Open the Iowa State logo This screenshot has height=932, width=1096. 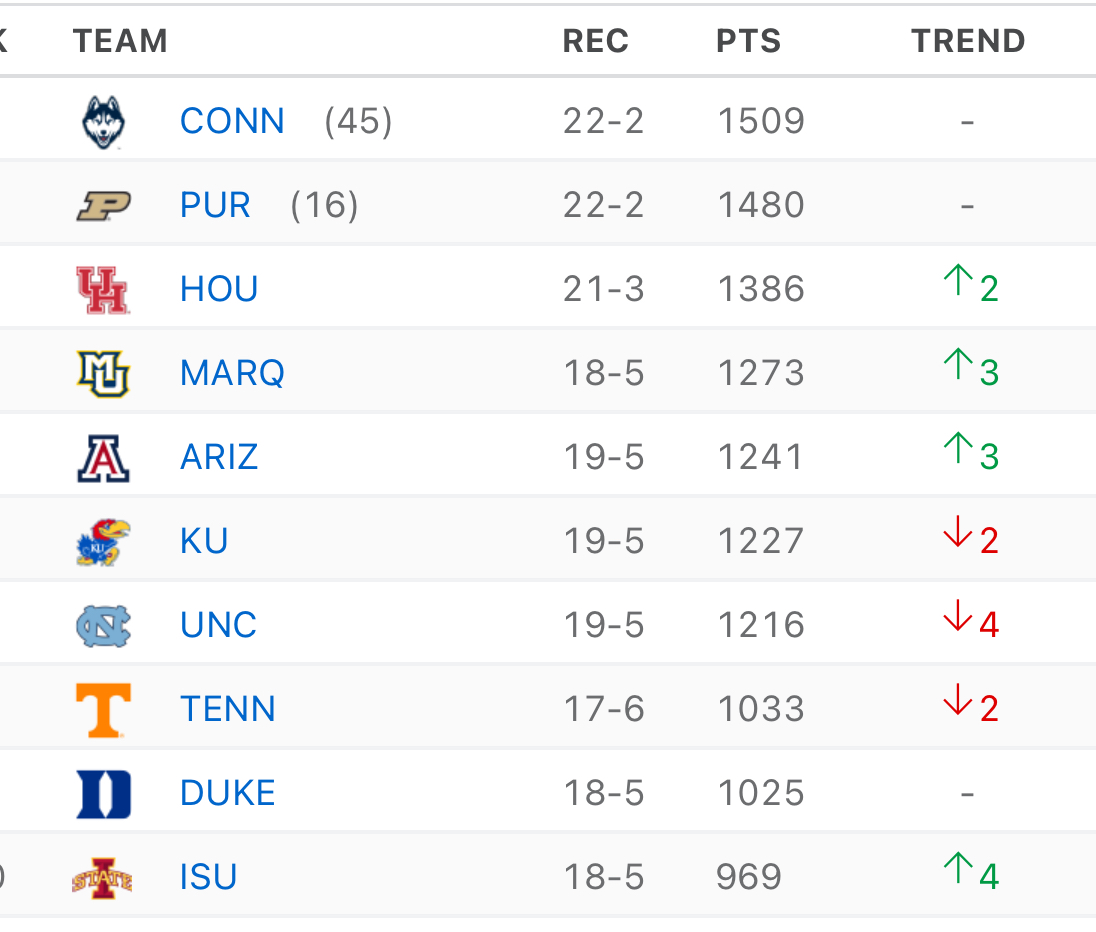103,878
